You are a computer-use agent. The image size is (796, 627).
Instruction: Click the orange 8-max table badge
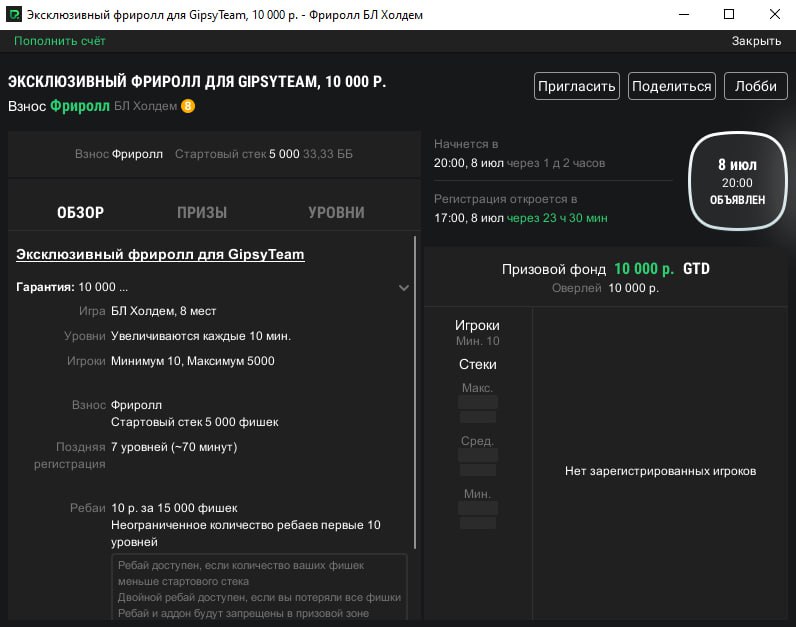point(188,106)
